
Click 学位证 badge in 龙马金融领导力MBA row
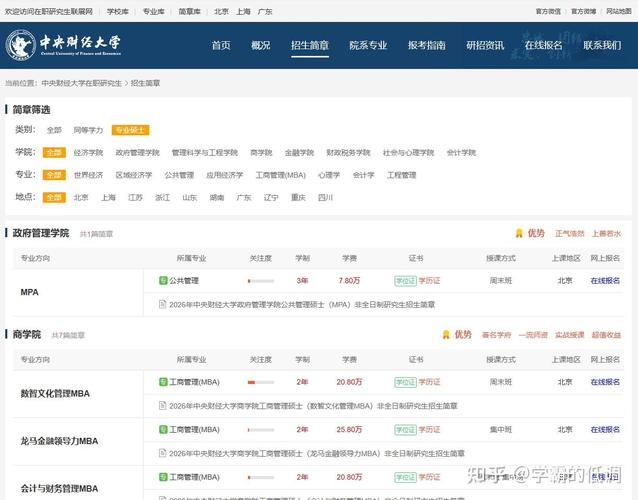pos(405,430)
